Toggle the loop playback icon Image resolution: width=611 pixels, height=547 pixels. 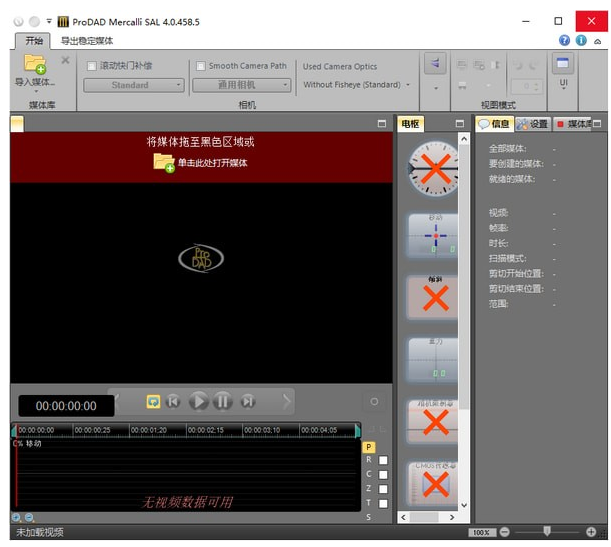[153, 401]
